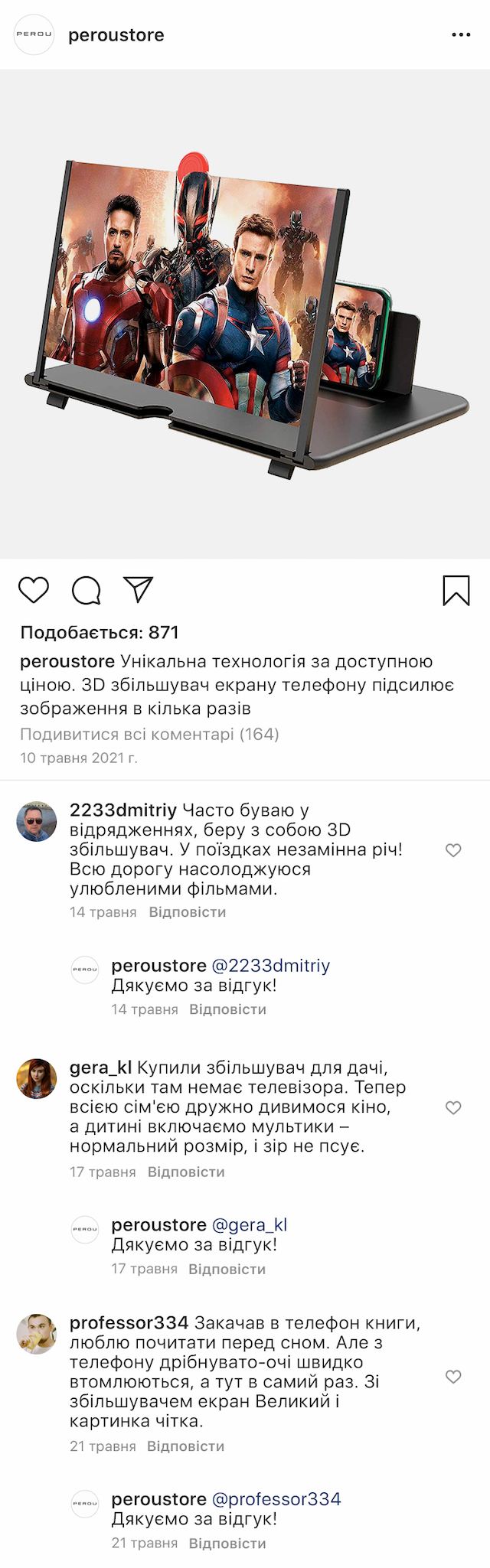Share the post via paper plane icon
The height and width of the screenshot is (1568, 490).
tap(139, 589)
